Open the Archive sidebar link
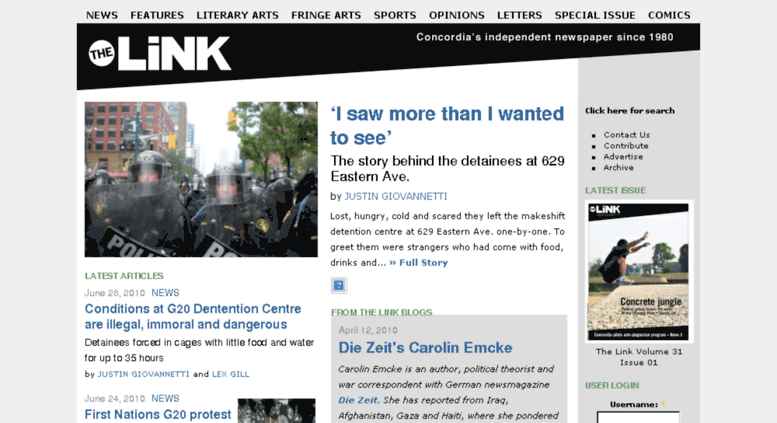 (x=618, y=167)
